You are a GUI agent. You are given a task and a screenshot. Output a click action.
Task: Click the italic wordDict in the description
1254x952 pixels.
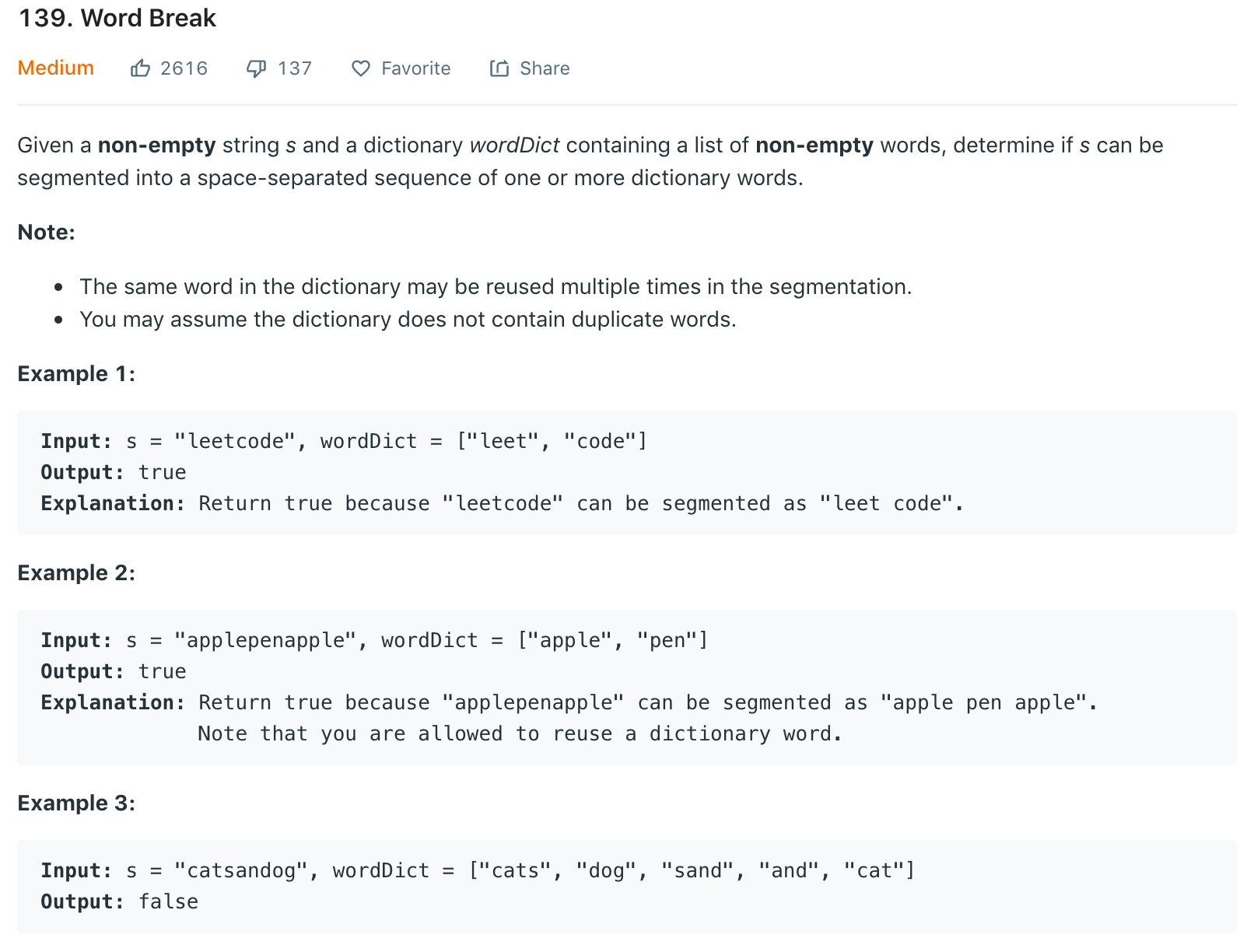click(515, 145)
